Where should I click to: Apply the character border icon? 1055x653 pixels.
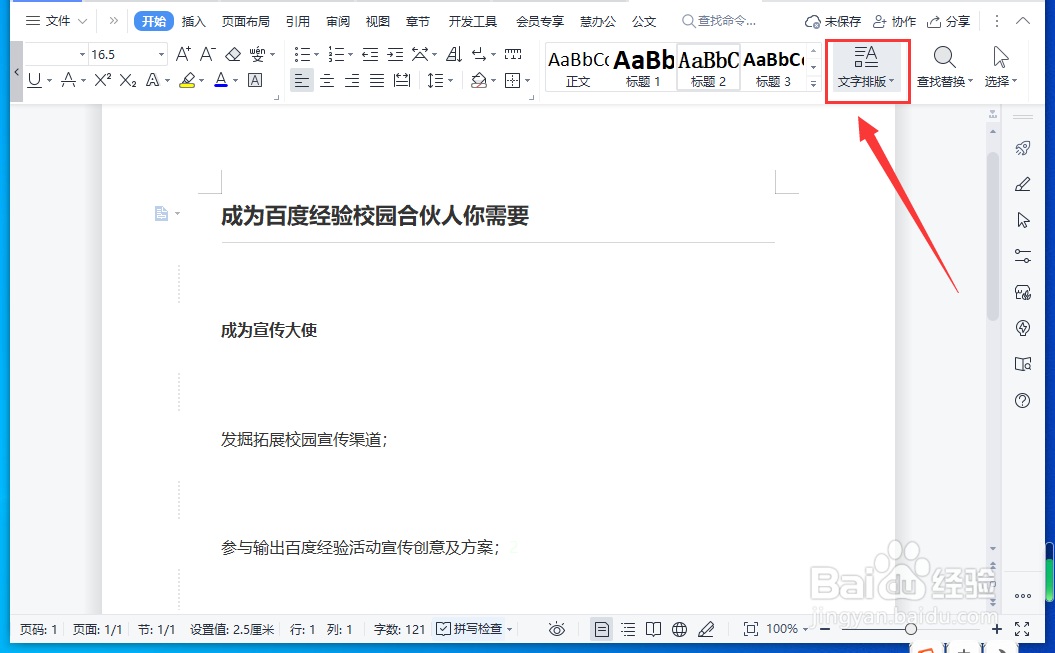255,81
